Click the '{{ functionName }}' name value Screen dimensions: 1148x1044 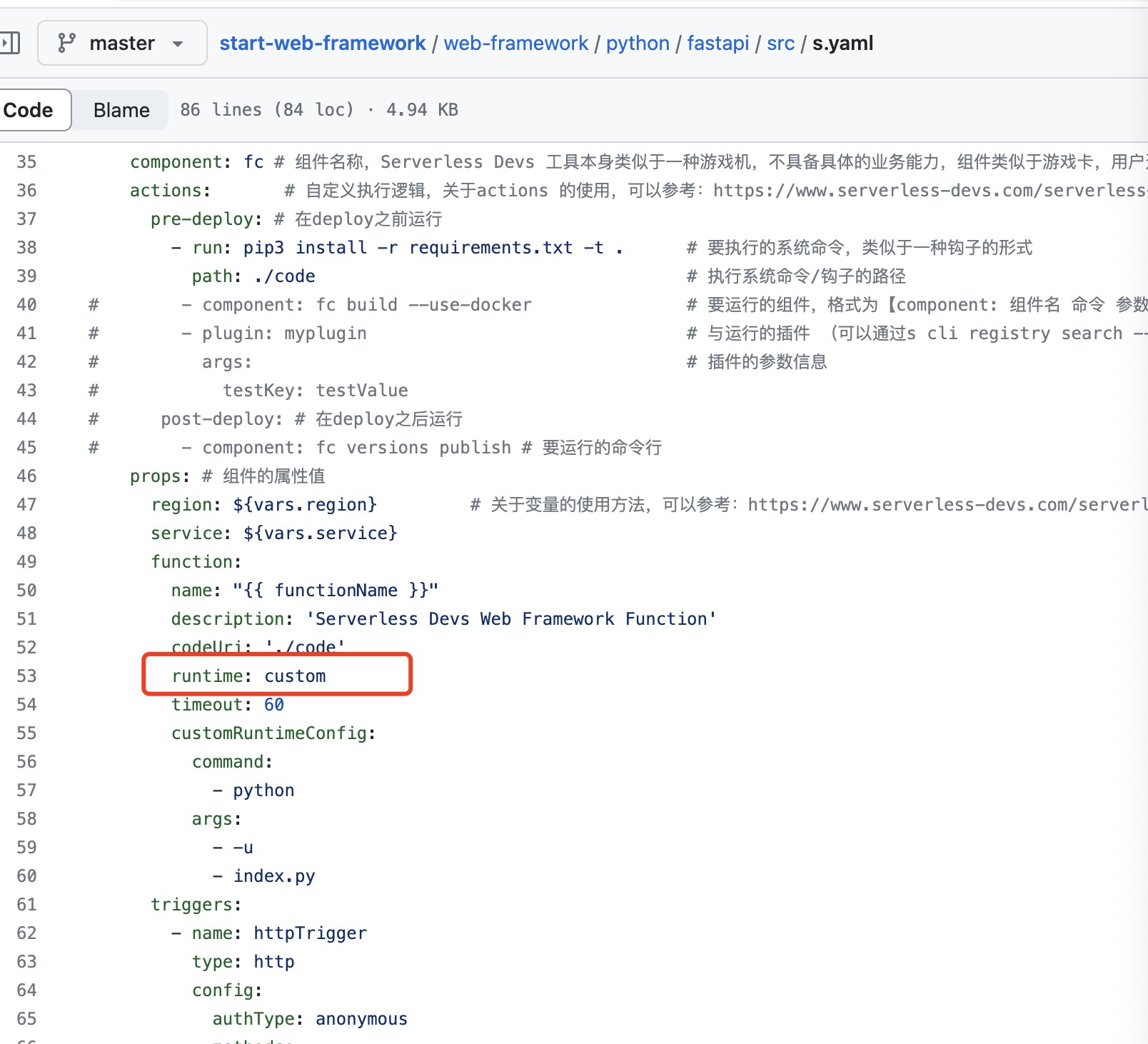(x=336, y=591)
